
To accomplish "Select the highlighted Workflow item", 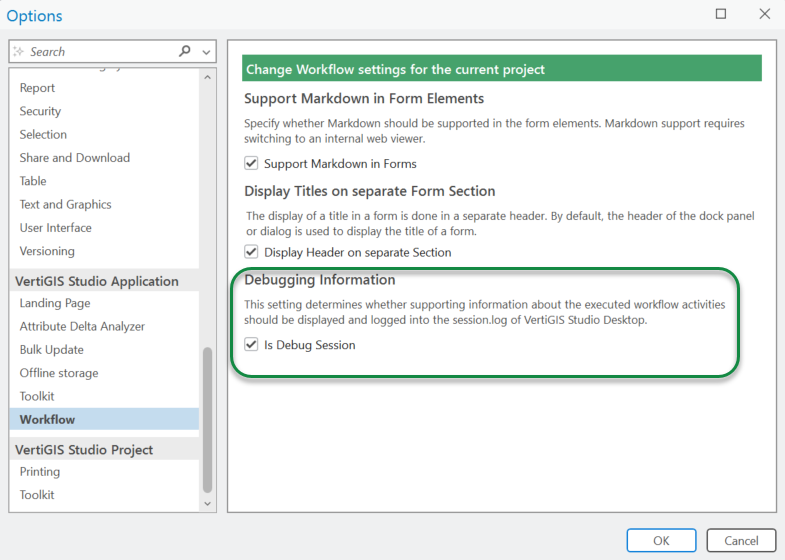I will (104, 419).
